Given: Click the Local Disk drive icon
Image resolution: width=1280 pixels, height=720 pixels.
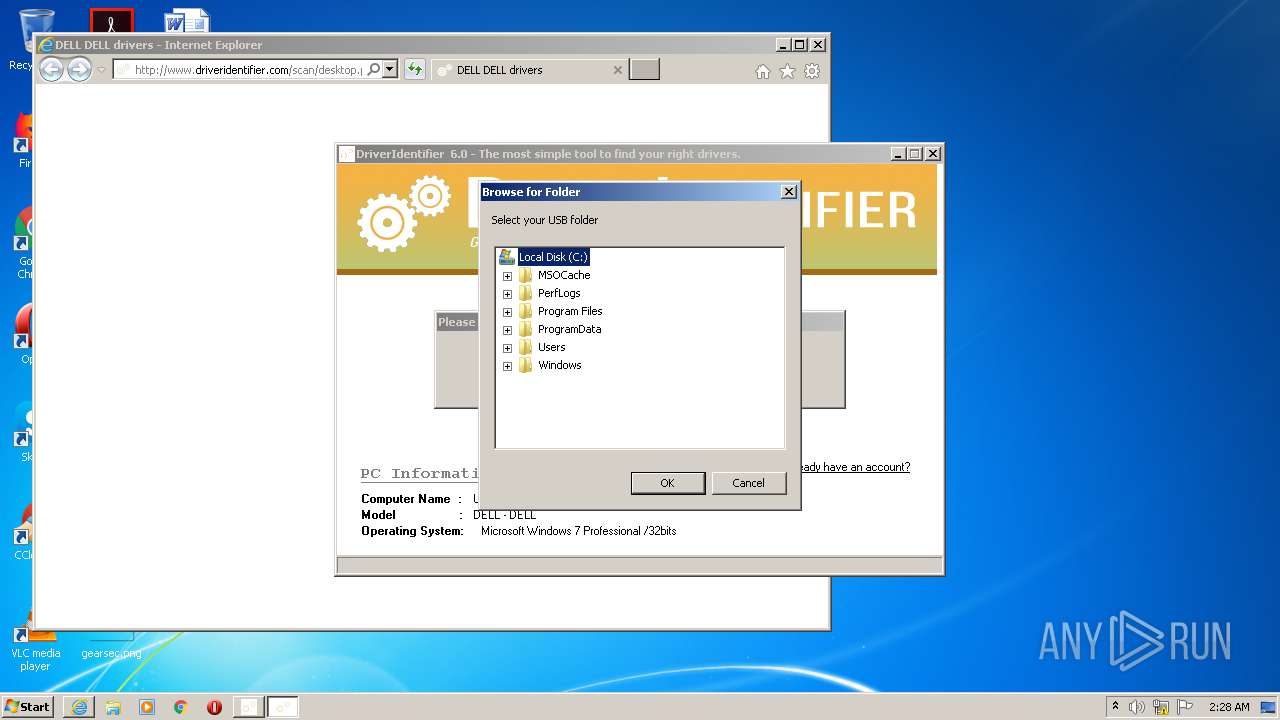Looking at the screenshot, I should (507, 257).
